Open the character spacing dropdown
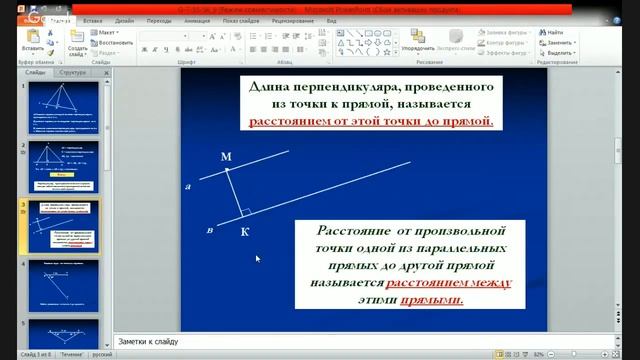Image resolution: width=640 pixels, height=360 pixels. click(x=200, y=50)
